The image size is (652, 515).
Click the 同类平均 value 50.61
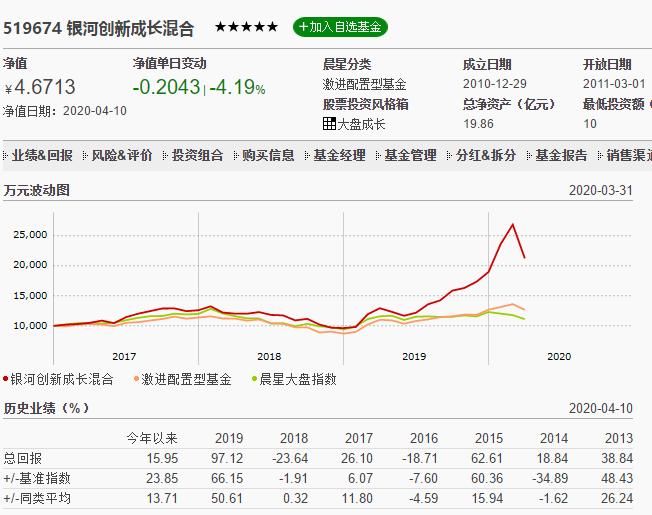click(x=227, y=498)
